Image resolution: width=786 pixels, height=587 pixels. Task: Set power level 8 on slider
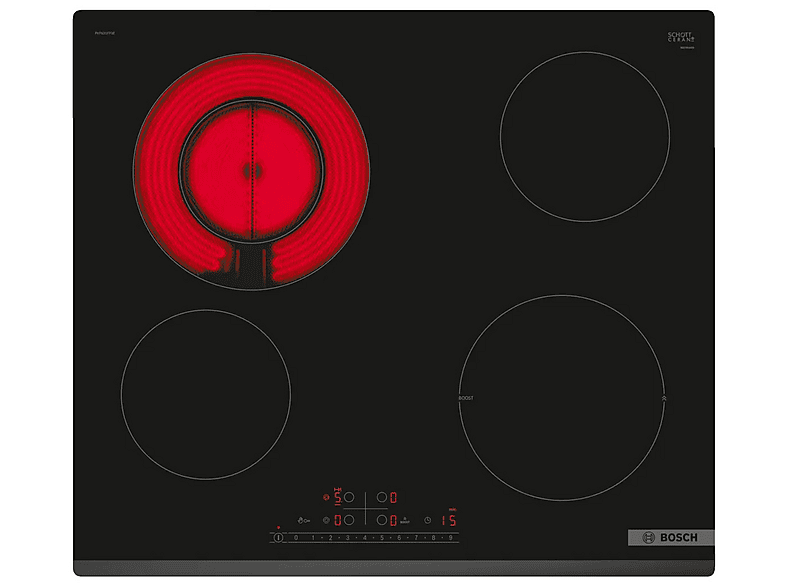(434, 537)
